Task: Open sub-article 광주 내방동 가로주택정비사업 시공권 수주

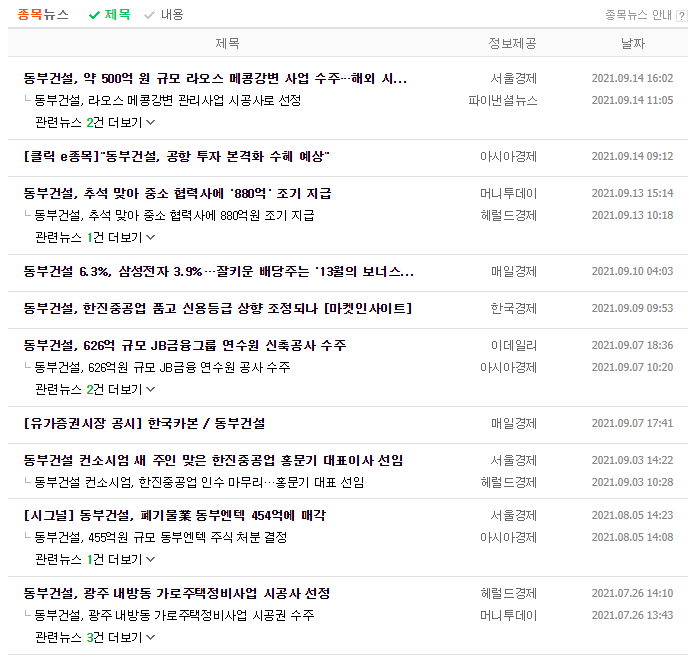Action: [174, 615]
